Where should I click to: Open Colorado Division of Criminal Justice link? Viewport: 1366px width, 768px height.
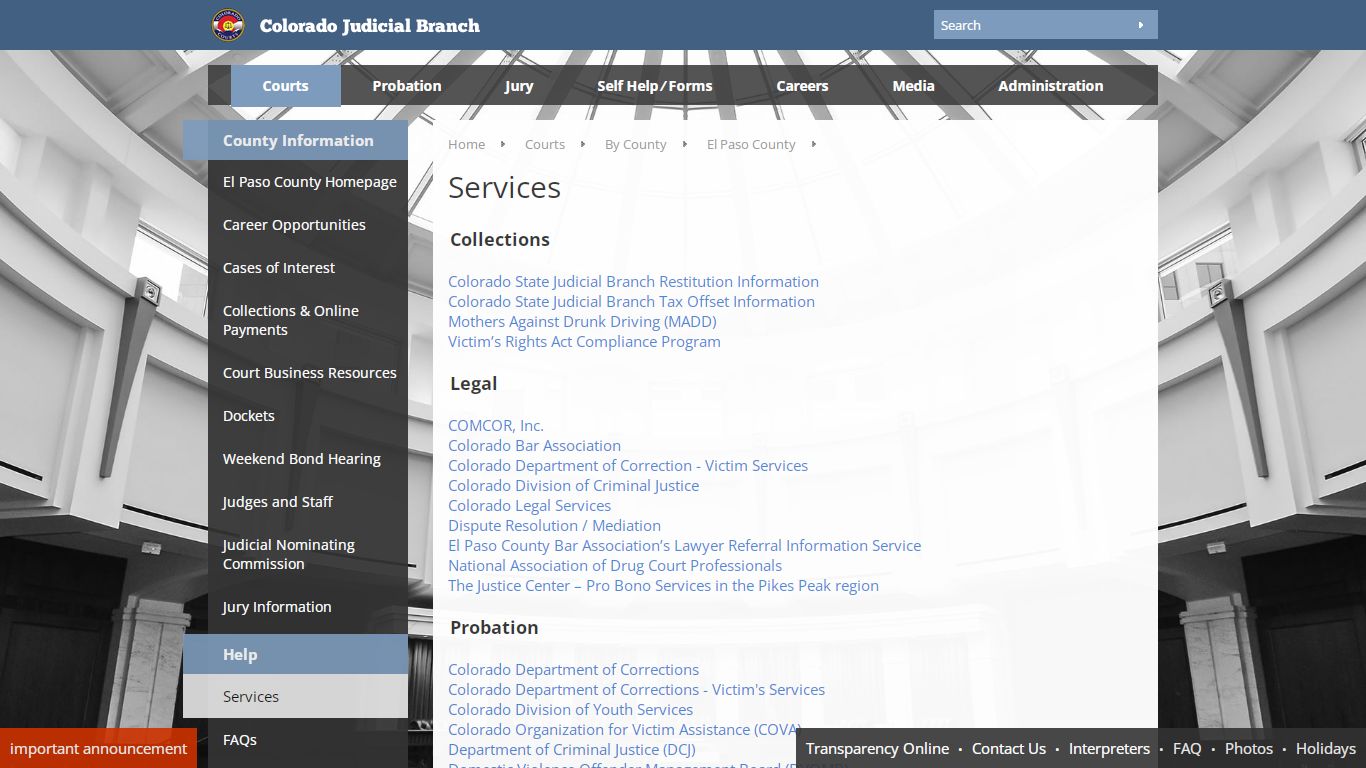[573, 486]
